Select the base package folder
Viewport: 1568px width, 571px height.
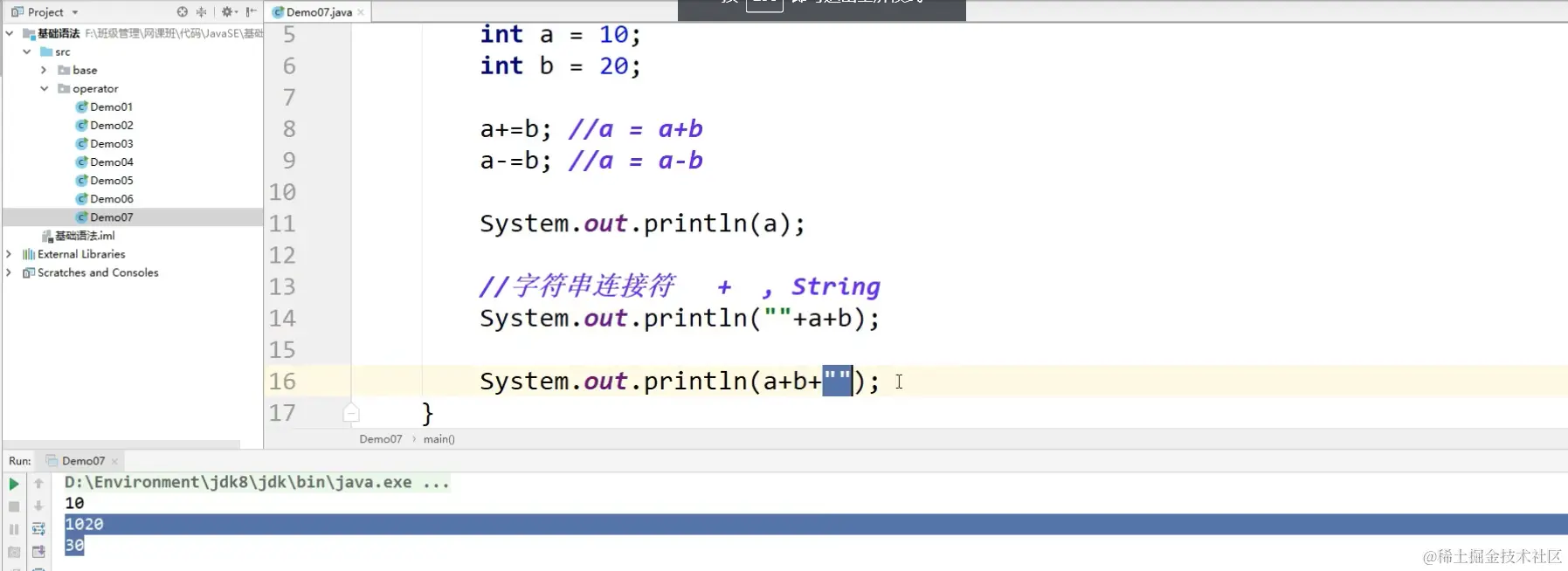tap(77, 70)
